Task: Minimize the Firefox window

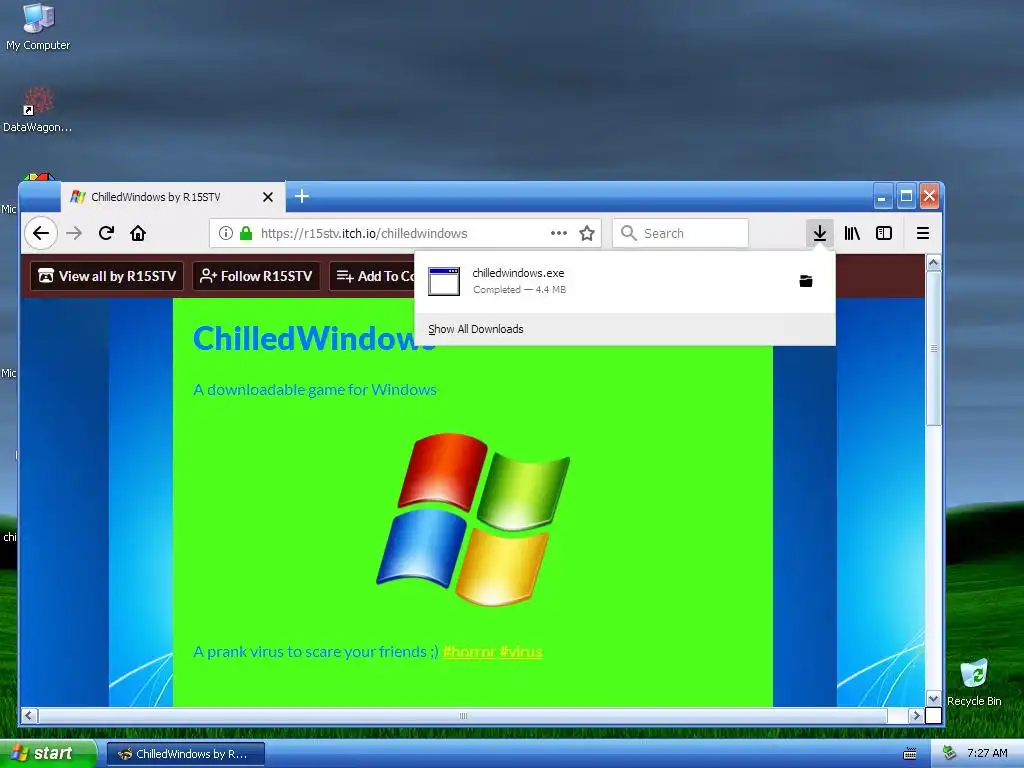Action: coord(882,196)
